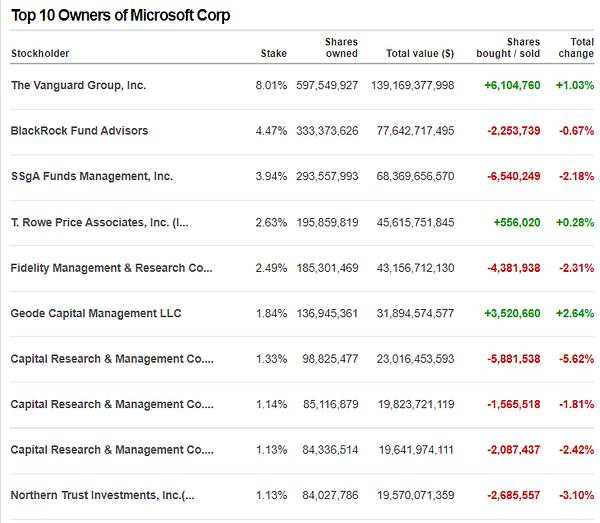Click total value 45,615,751,845

(x=415, y=222)
